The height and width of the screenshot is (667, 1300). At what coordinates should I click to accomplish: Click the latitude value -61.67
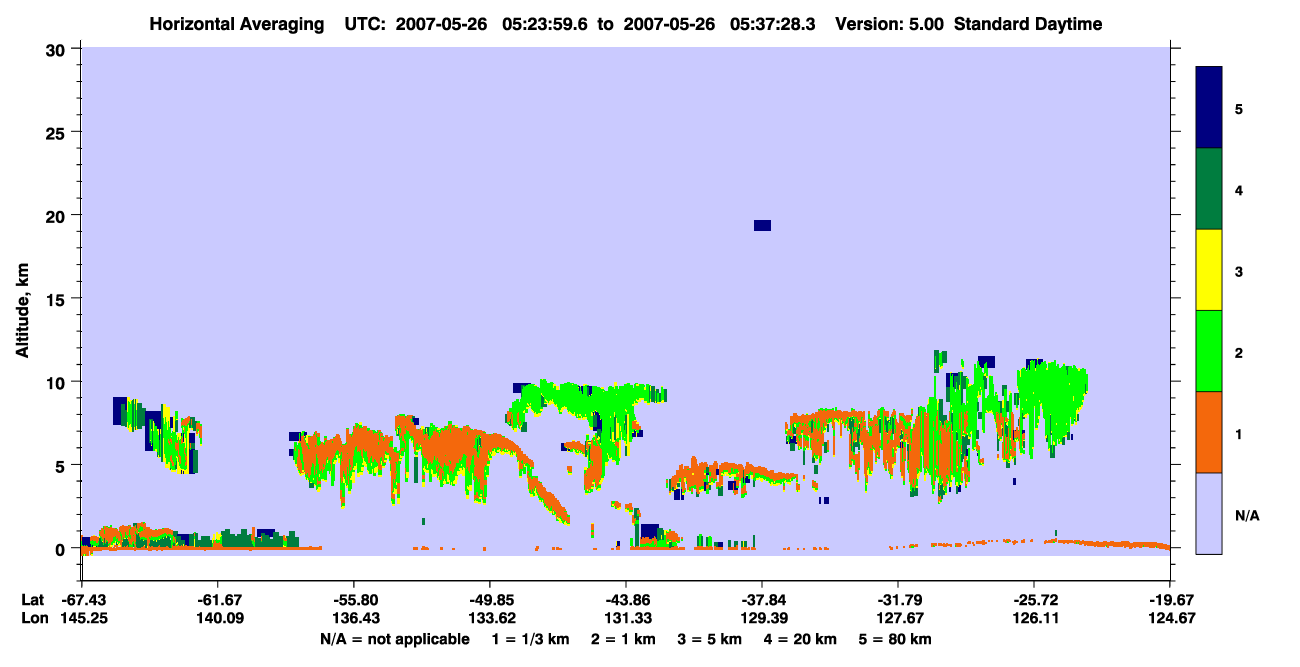point(218,600)
